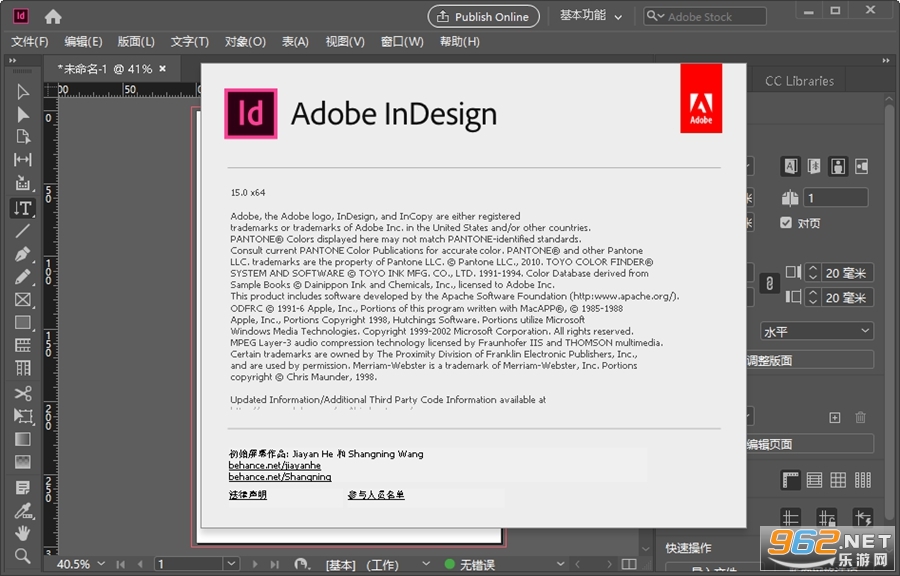
Task: Increase the top 20 毫米 margin stepper
Action: click(x=812, y=268)
